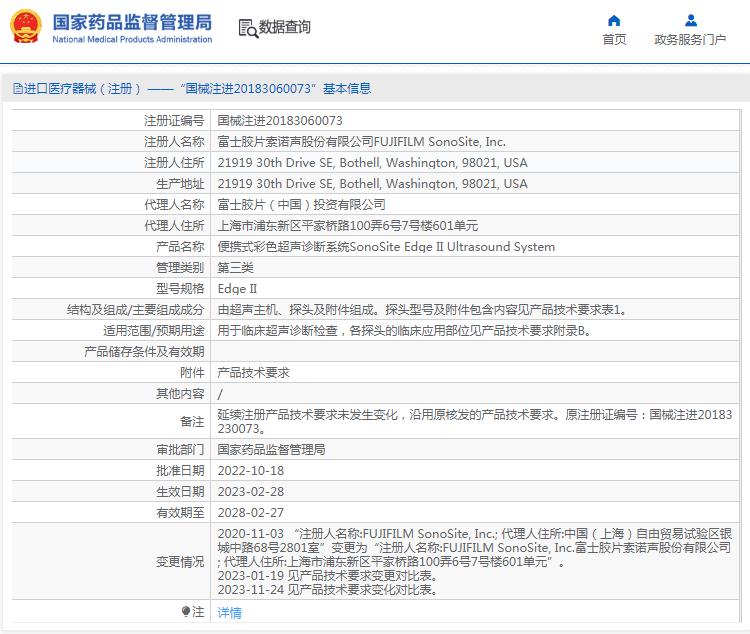The height and width of the screenshot is (634, 750).
Task: Select the 代理人名称 label
Action: pos(174,205)
